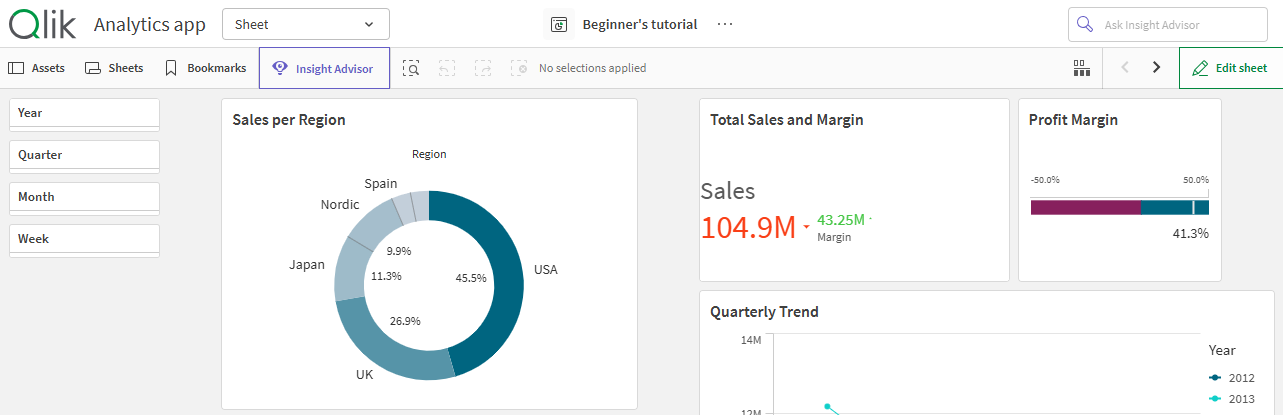Expand the Quarter filter pane
The height and width of the screenshot is (415, 1283).
click(84, 155)
